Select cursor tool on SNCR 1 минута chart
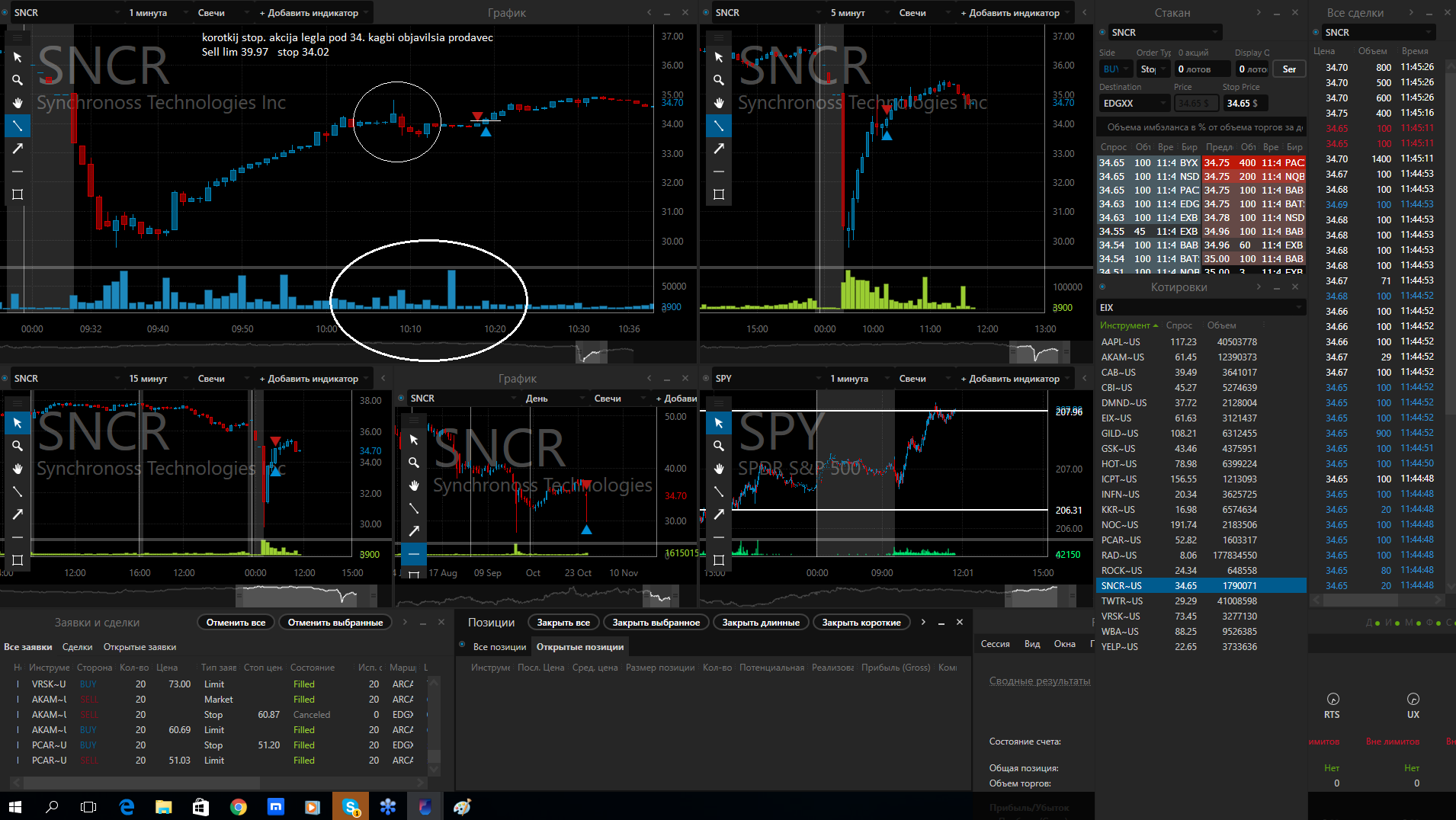The height and width of the screenshot is (820, 1456). 18,57
